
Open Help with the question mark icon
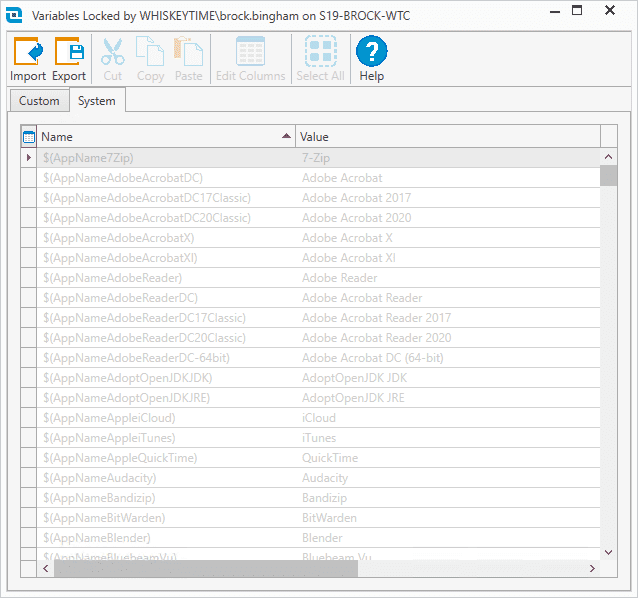[x=371, y=51]
